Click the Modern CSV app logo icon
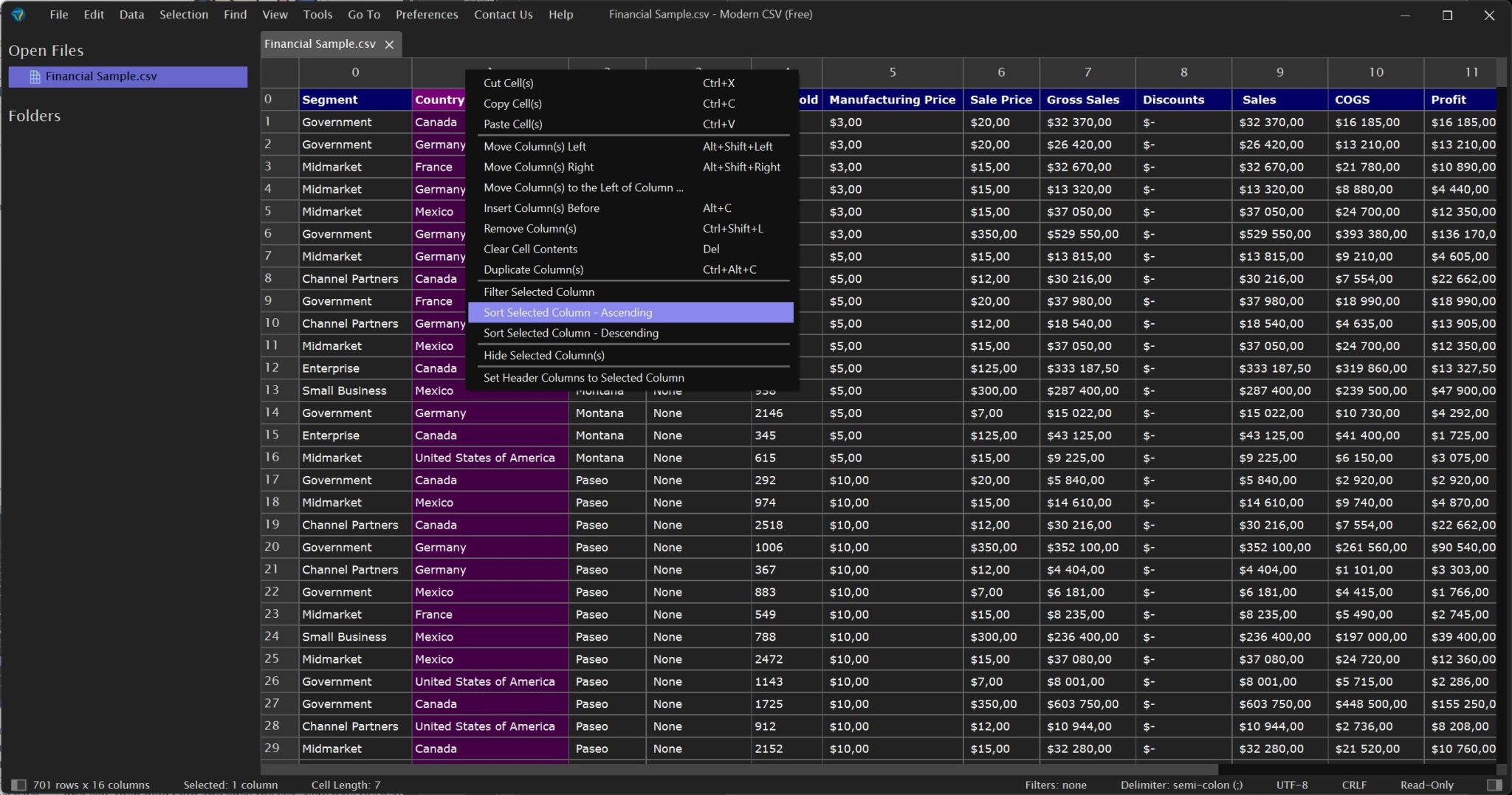This screenshot has height=795, width=1512. pos(18,14)
